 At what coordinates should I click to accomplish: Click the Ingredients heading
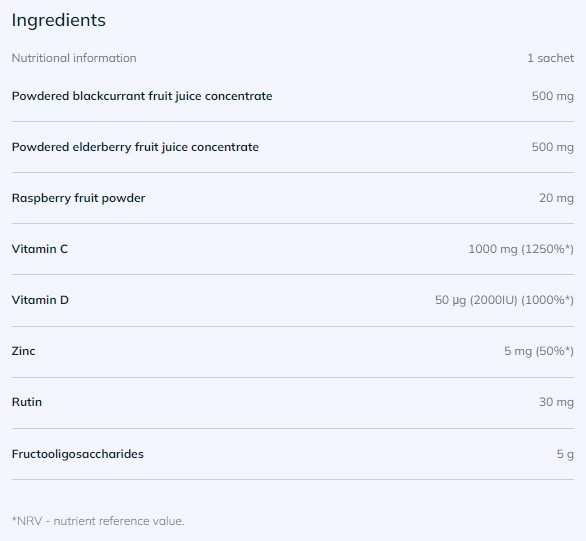click(59, 21)
